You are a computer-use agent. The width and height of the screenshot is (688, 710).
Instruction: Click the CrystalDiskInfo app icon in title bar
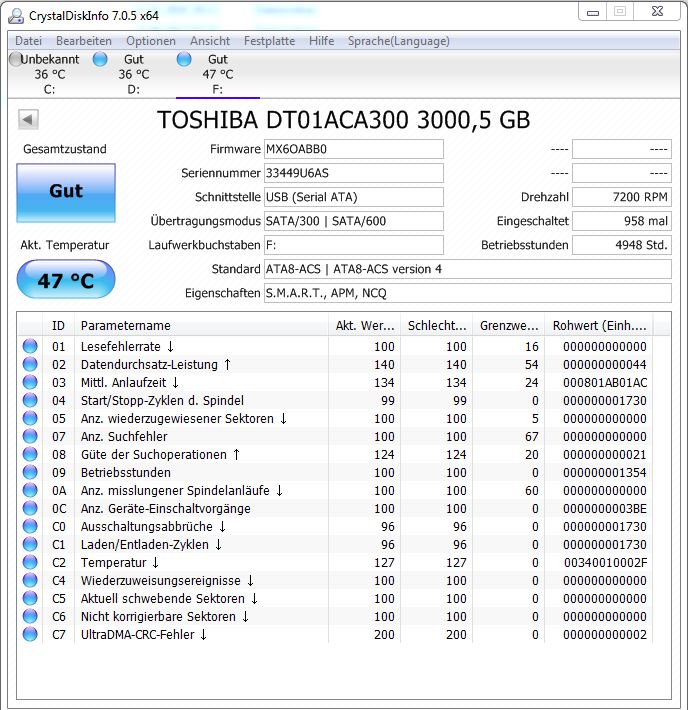(x=16, y=15)
